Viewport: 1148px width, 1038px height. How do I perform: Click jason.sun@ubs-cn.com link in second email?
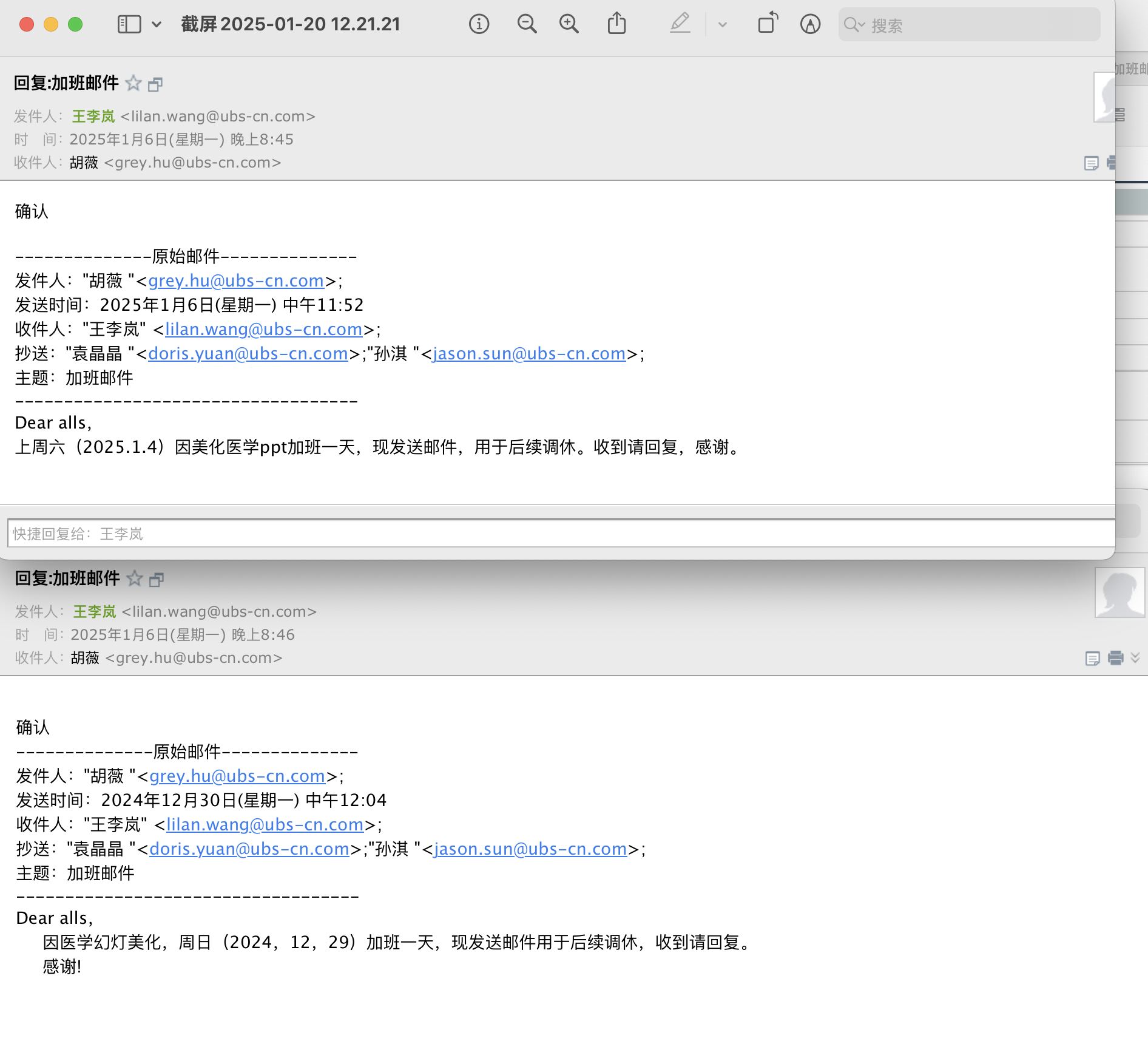[x=530, y=849]
